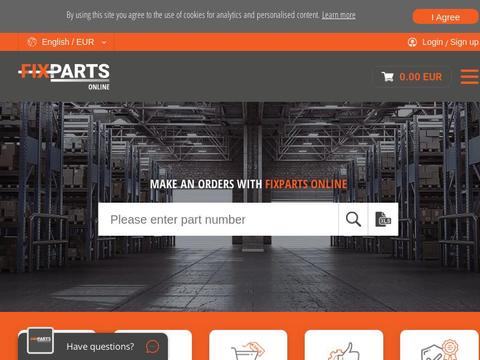Go to homepage via FixParts Online logo
This screenshot has width=480, height=360.
pyautogui.click(x=64, y=77)
